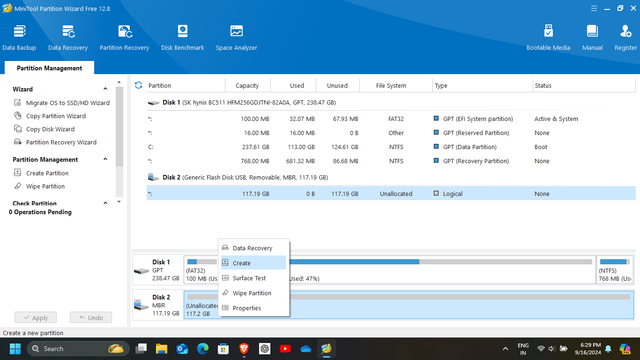Open YouTube from the taskbar
Screen dimensions: 640x360
(285, 349)
